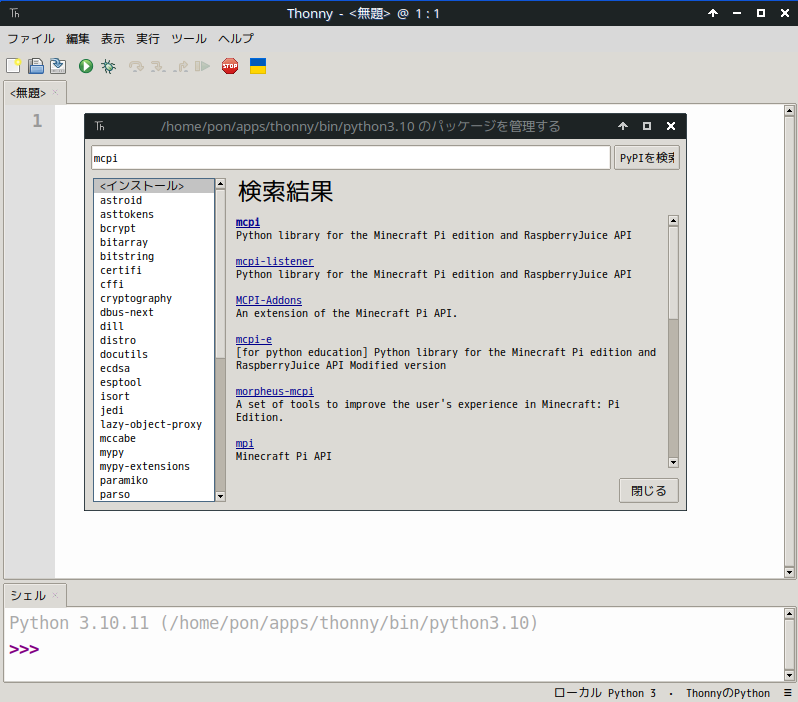Image resolution: width=798 pixels, height=702 pixels.
Task: Click the Step over debug icon
Action: [136, 66]
